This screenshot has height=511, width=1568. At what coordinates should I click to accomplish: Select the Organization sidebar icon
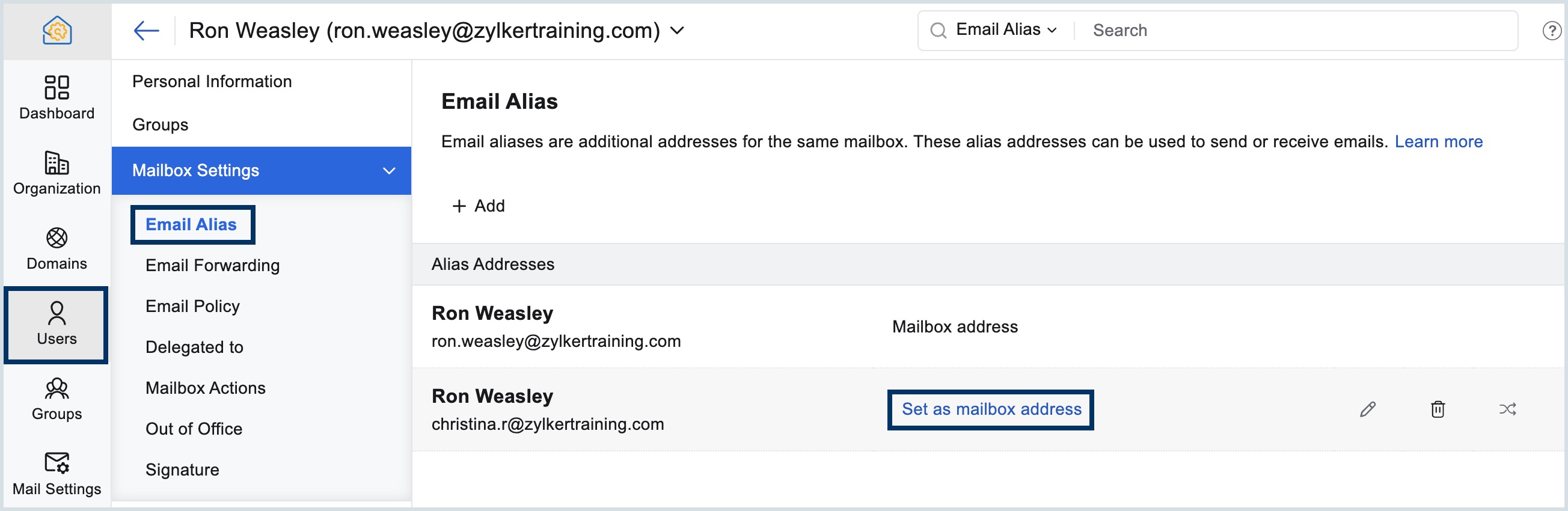(56, 173)
